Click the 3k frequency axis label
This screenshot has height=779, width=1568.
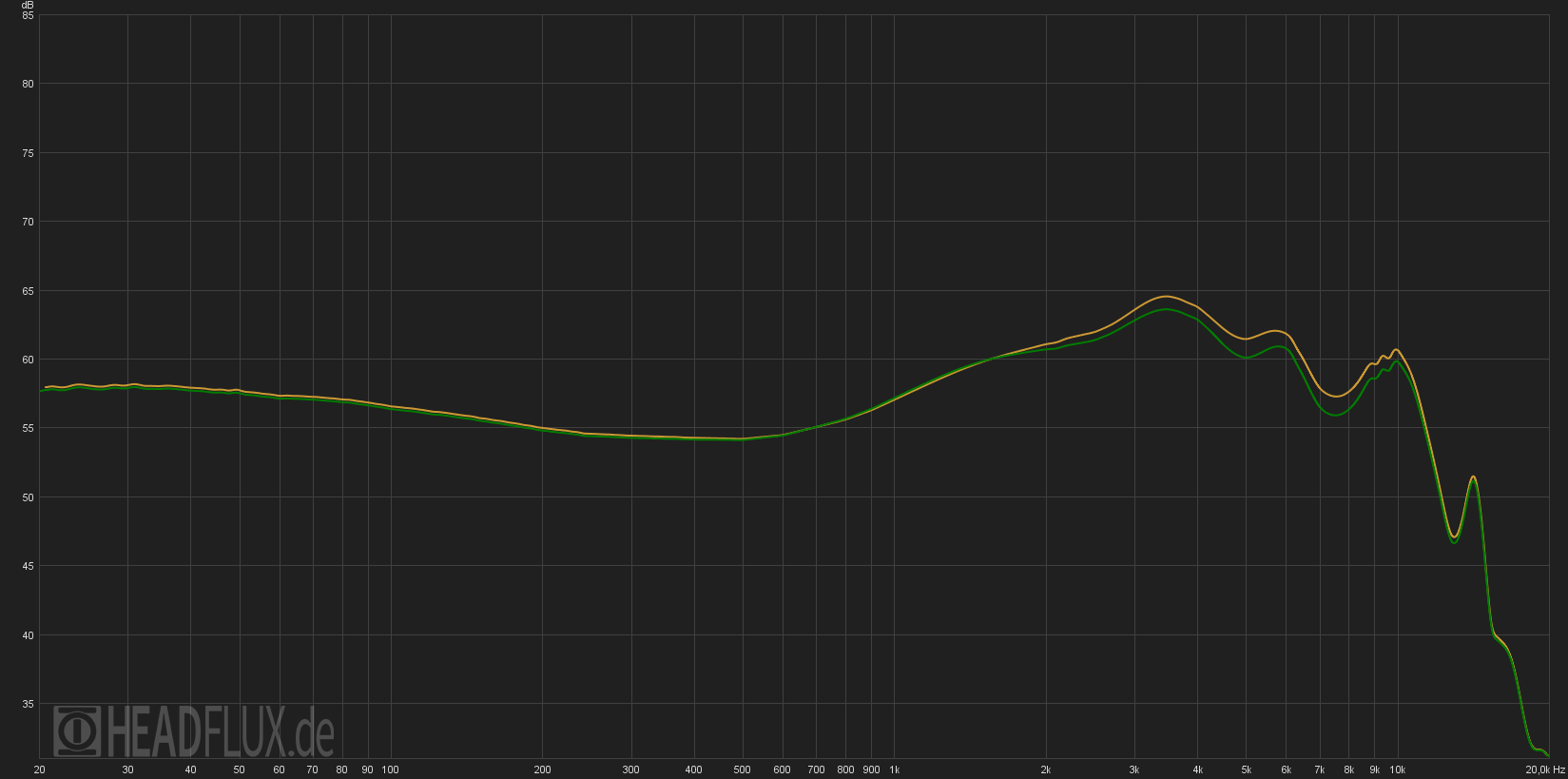pos(1134,769)
